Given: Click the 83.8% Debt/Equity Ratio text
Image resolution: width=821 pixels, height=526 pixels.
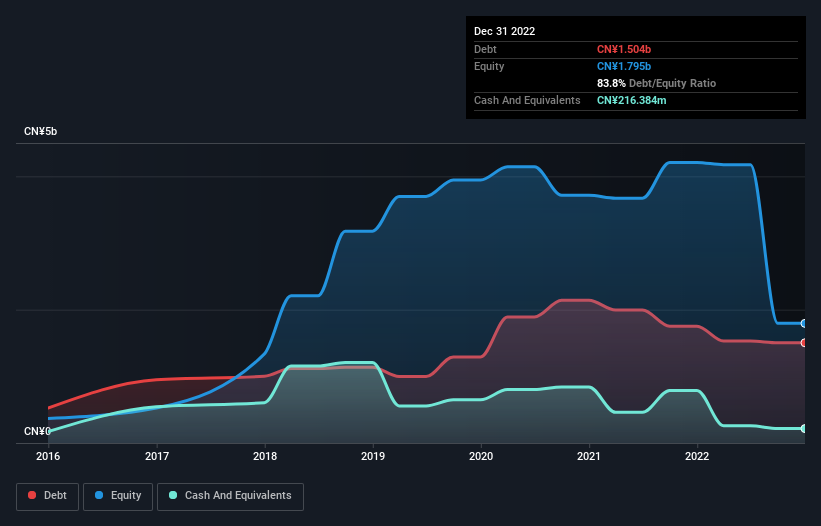Looking at the screenshot, I should [x=657, y=83].
